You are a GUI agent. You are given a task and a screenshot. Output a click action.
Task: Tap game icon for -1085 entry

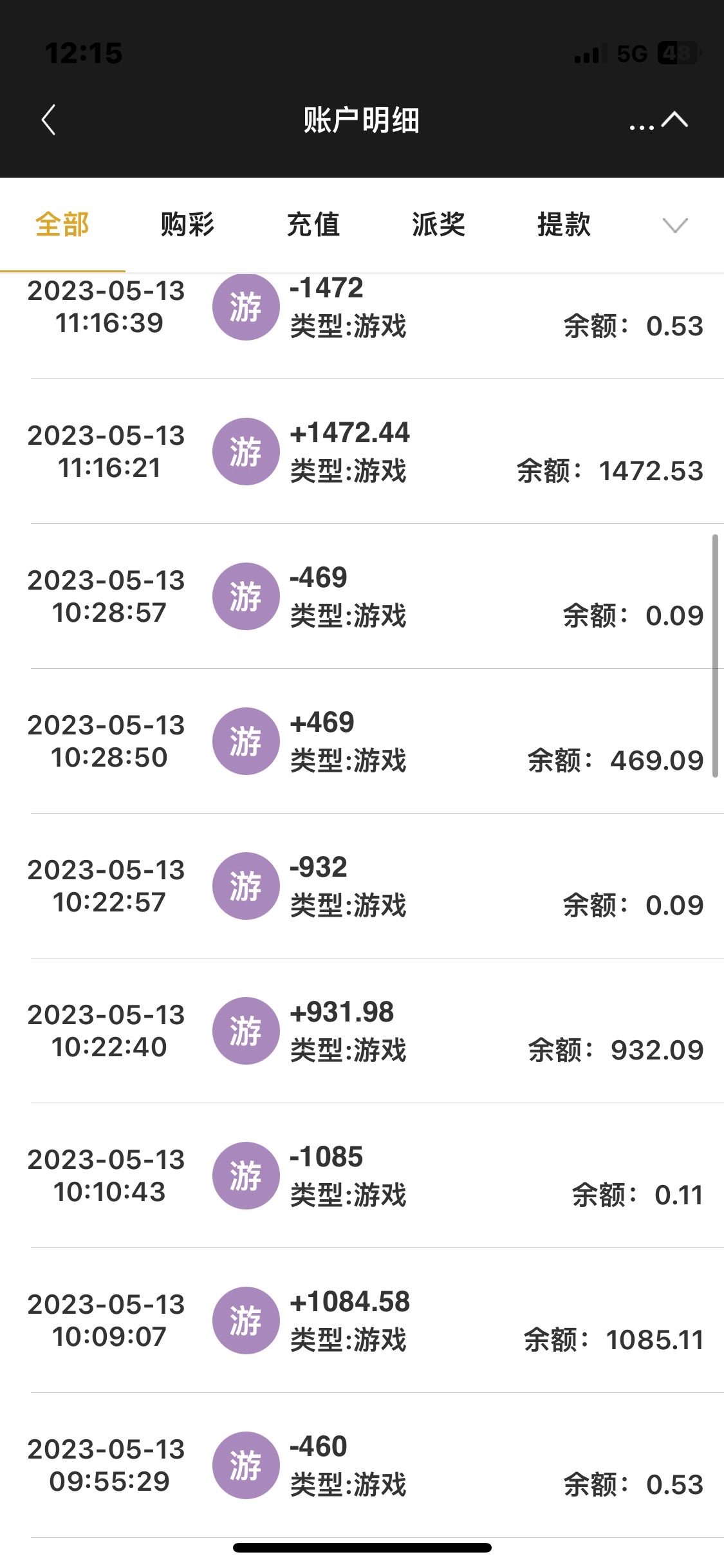click(x=246, y=1175)
